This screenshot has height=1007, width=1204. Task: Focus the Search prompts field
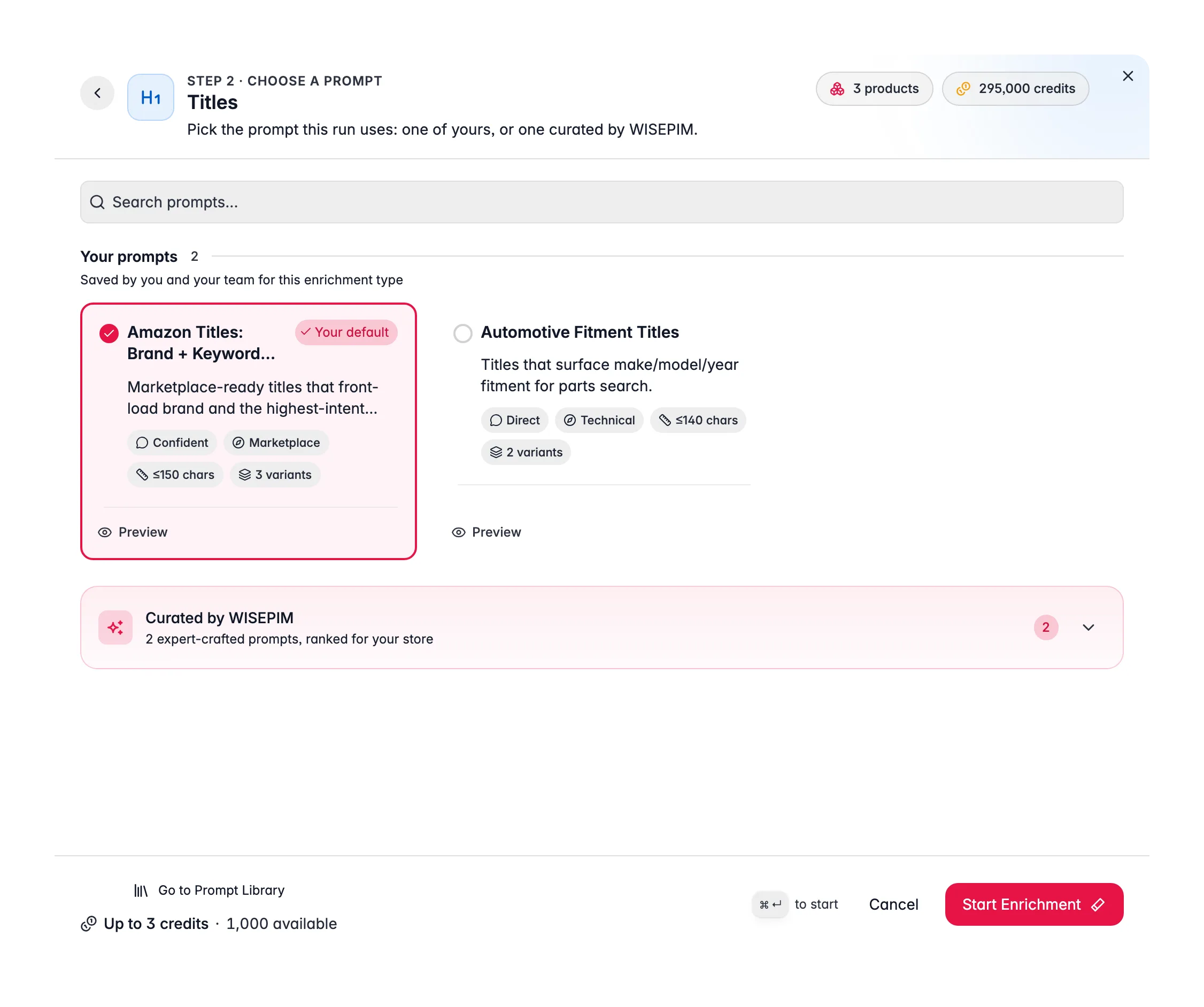(601, 203)
